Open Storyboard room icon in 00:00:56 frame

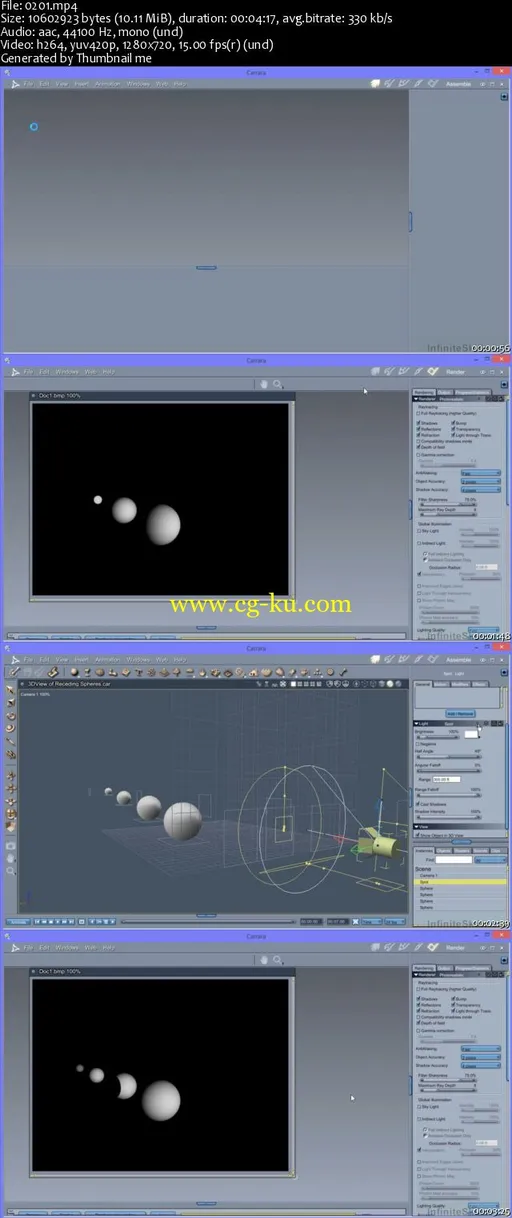click(x=403, y=84)
